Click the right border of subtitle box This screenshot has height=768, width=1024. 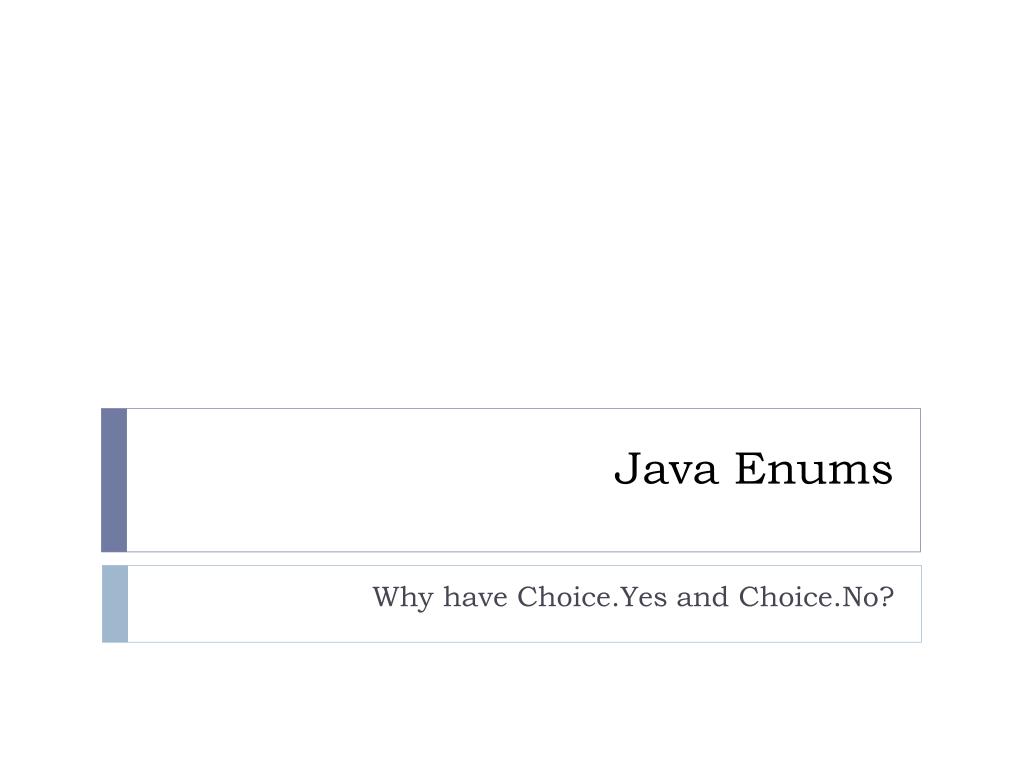pyautogui.click(x=921, y=604)
